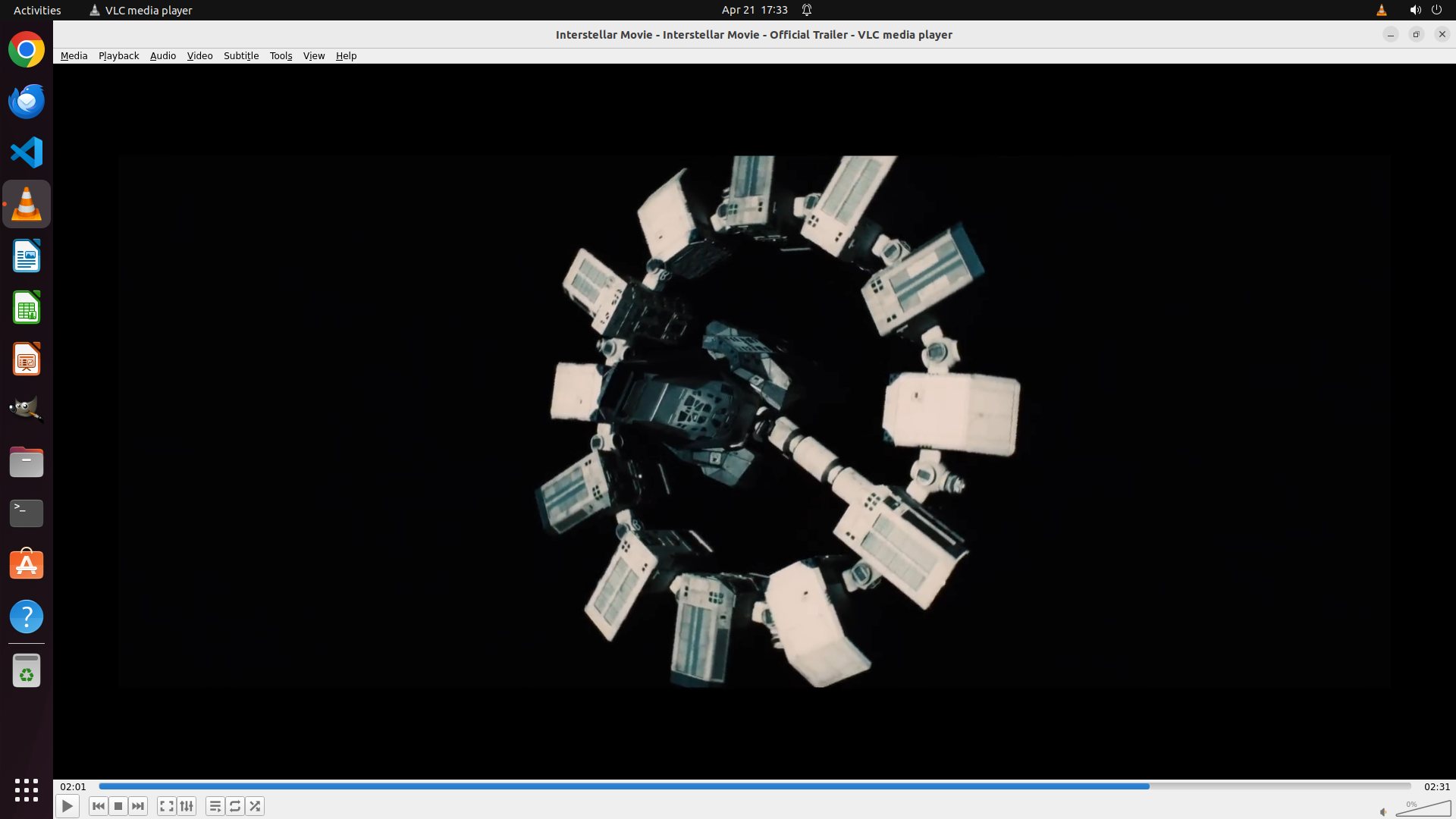Expand the Tools menu
The height and width of the screenshot is (819, 1456).
point(281,55)
